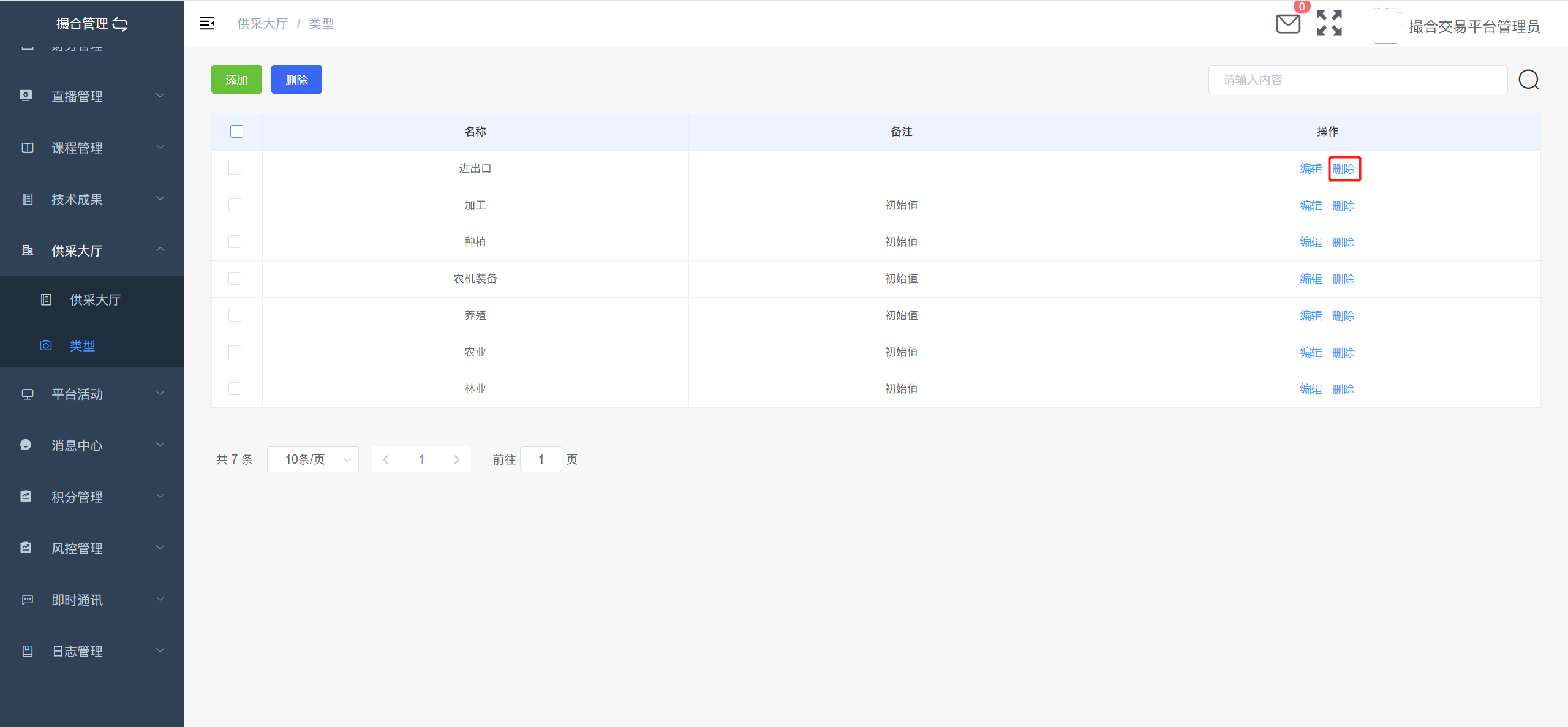Click the 撮合交易平台管理员 user name
The image size is (1568, 727).
point(1474,26)
